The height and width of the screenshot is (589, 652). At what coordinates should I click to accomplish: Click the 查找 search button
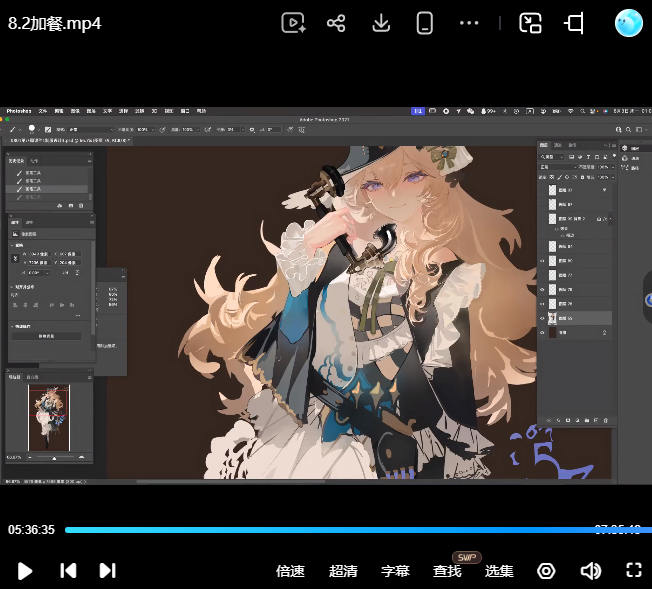(447, 571)
